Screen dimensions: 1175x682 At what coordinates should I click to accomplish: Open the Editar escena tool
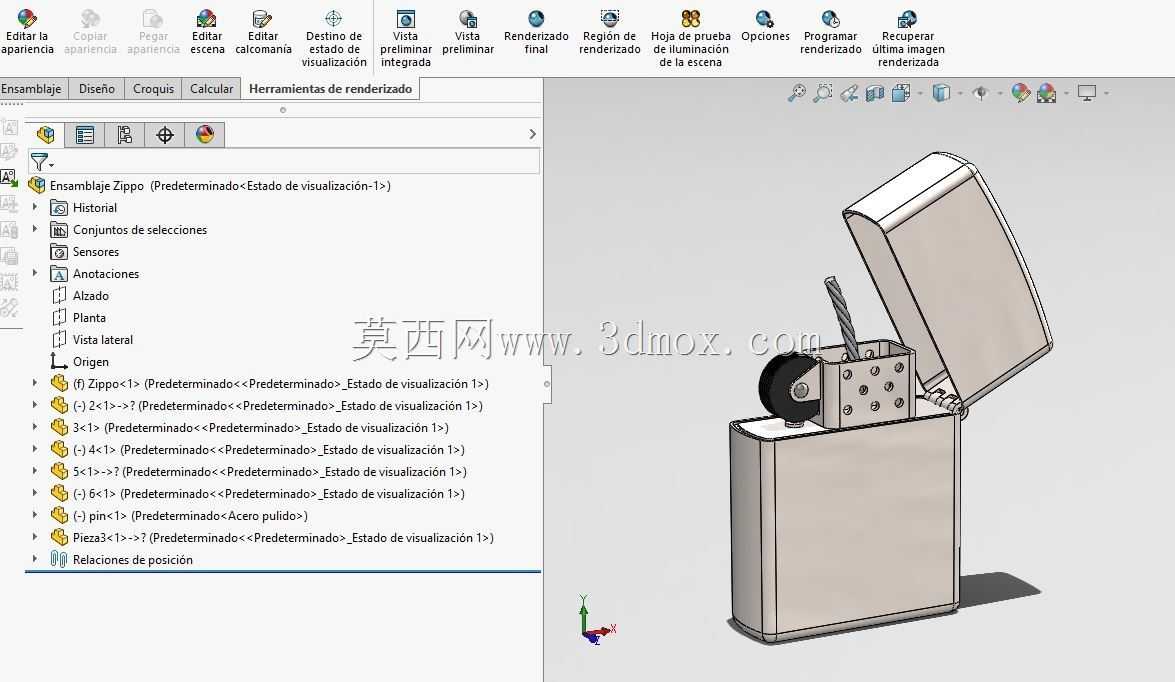(x=207, y=32)
